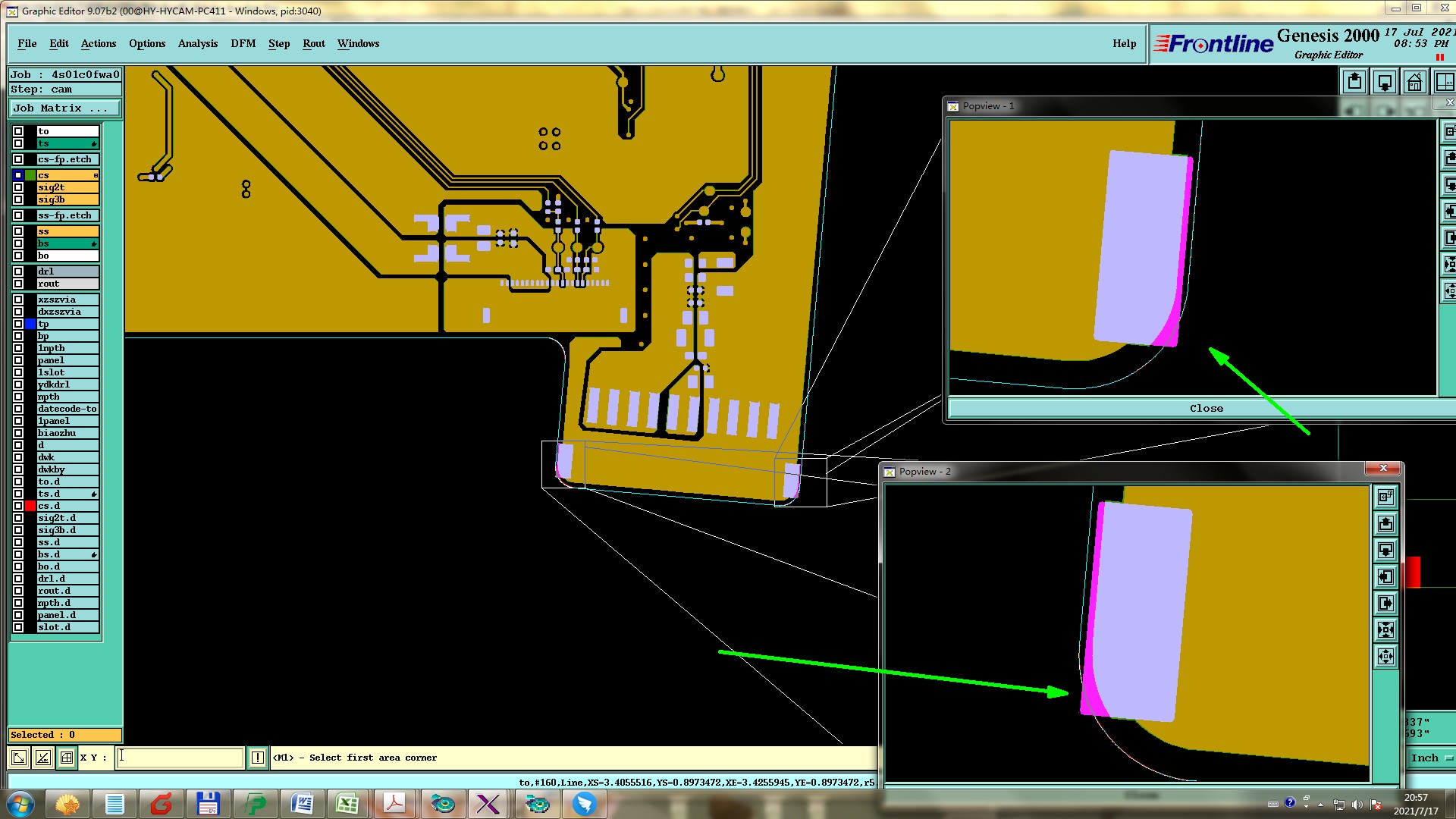This screenshot has height=819, width=1456.
Task: Open the Windows menu
Action: [359, 44]
